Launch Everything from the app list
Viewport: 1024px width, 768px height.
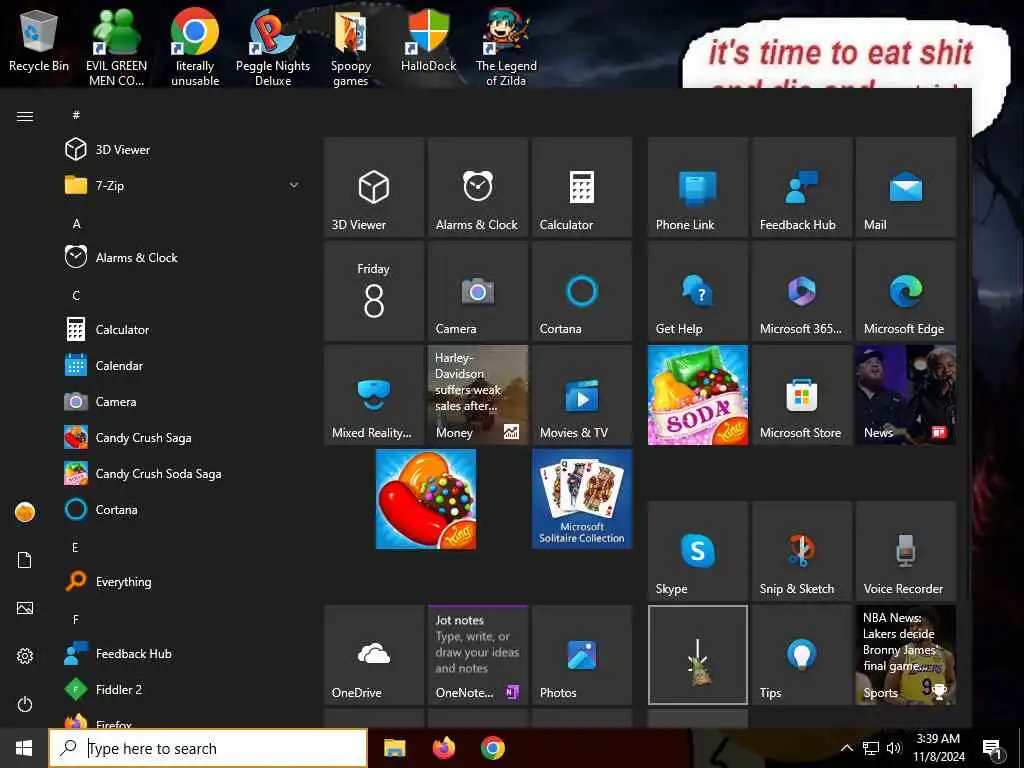tap(183, 581)
